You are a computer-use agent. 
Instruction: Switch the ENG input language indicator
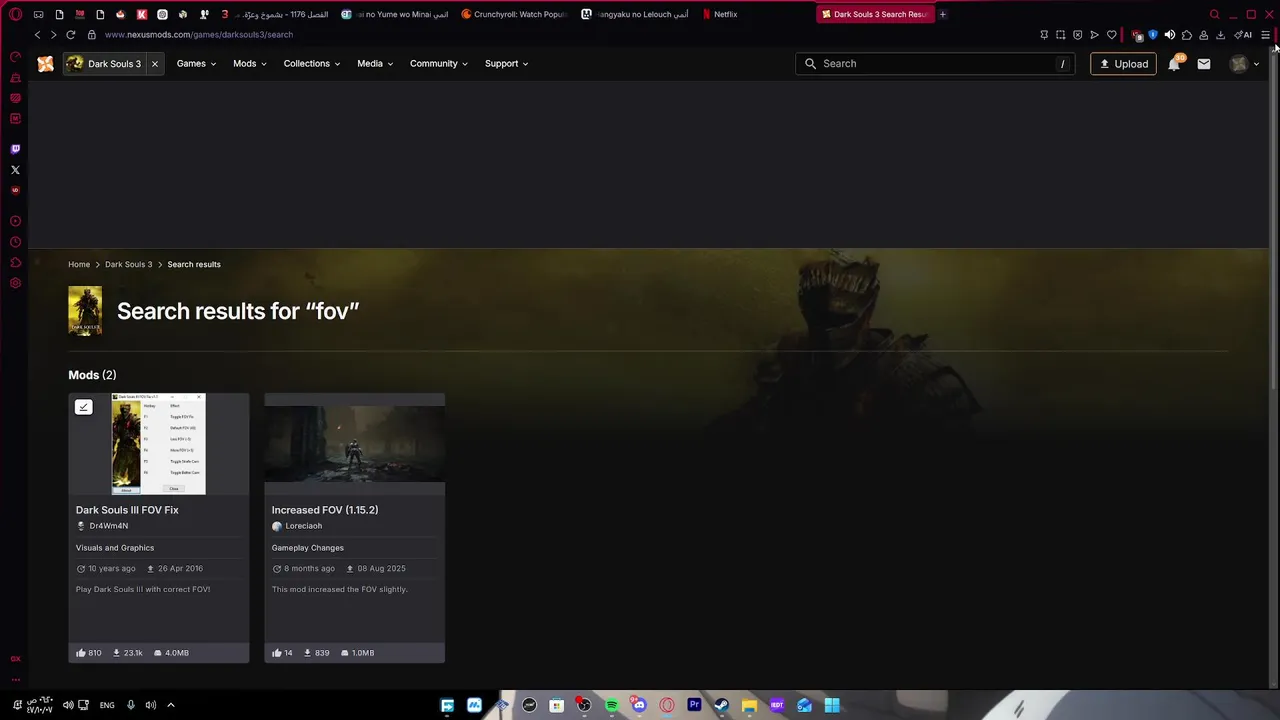coord(107,705)
